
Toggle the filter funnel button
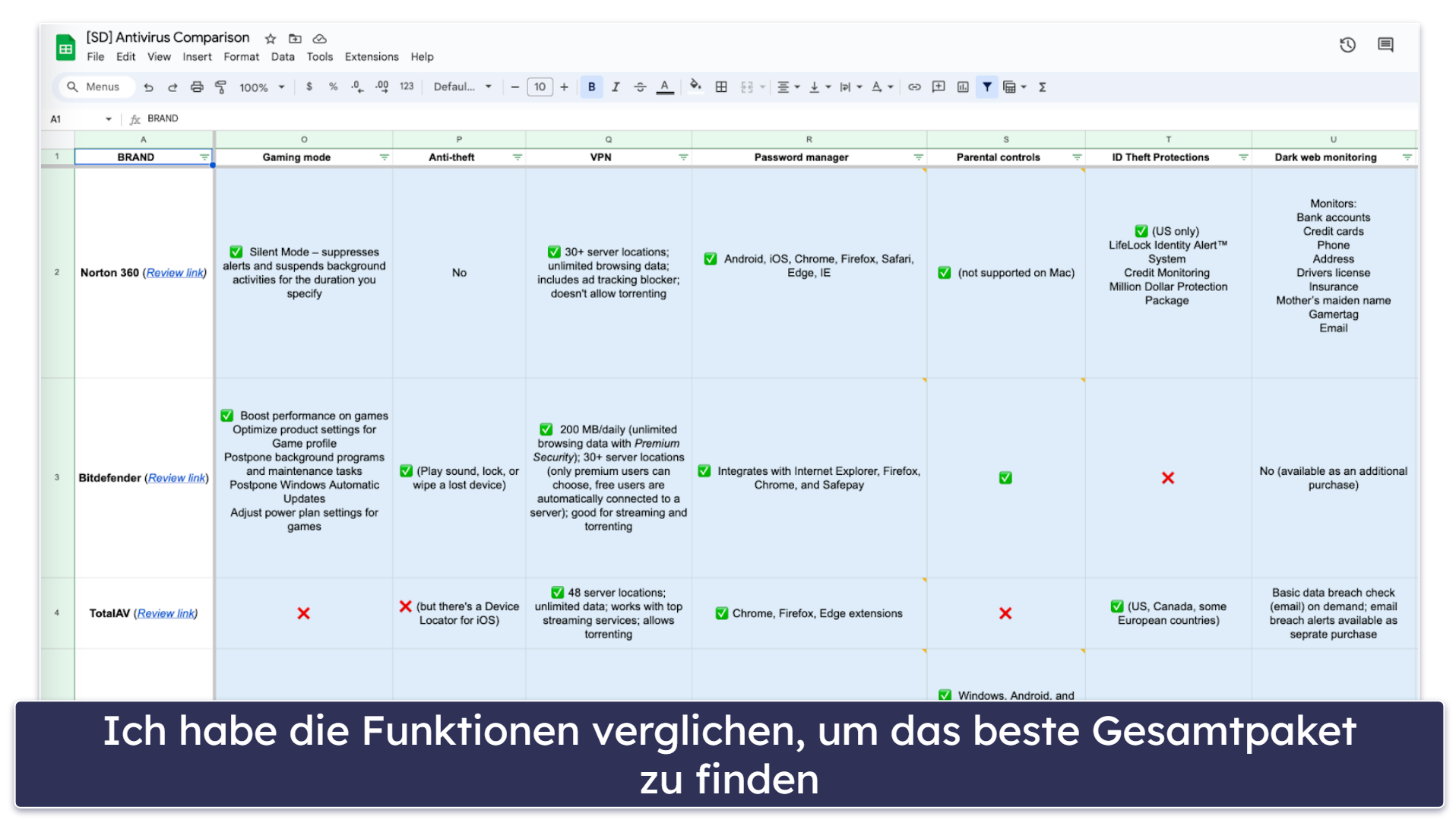pyautogui.click(x=986, y=87)
